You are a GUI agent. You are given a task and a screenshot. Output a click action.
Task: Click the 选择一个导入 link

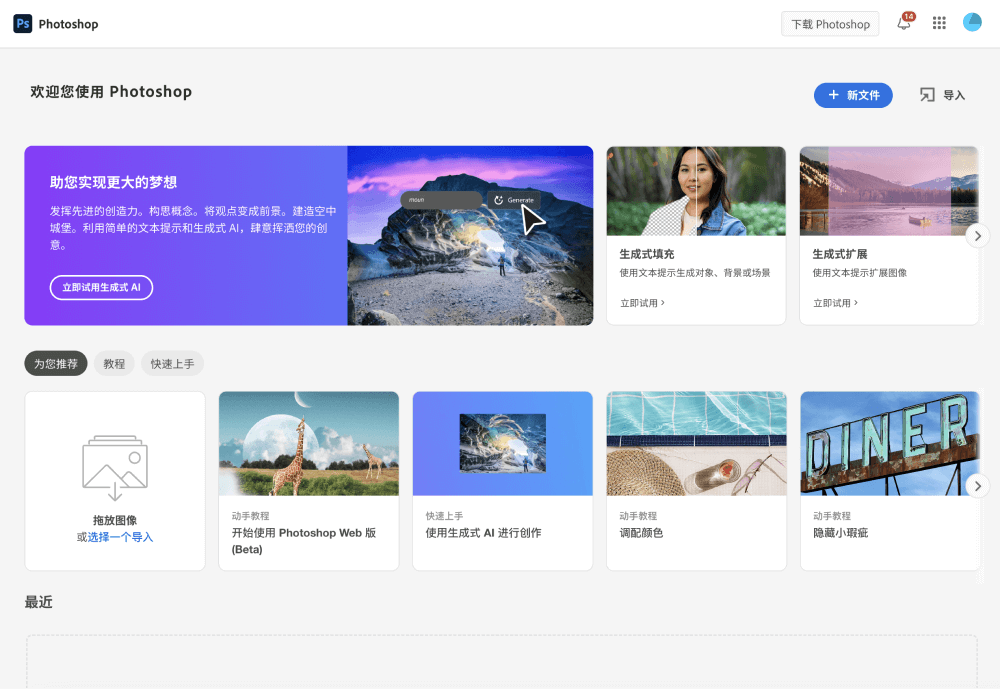tap(120, 537)
